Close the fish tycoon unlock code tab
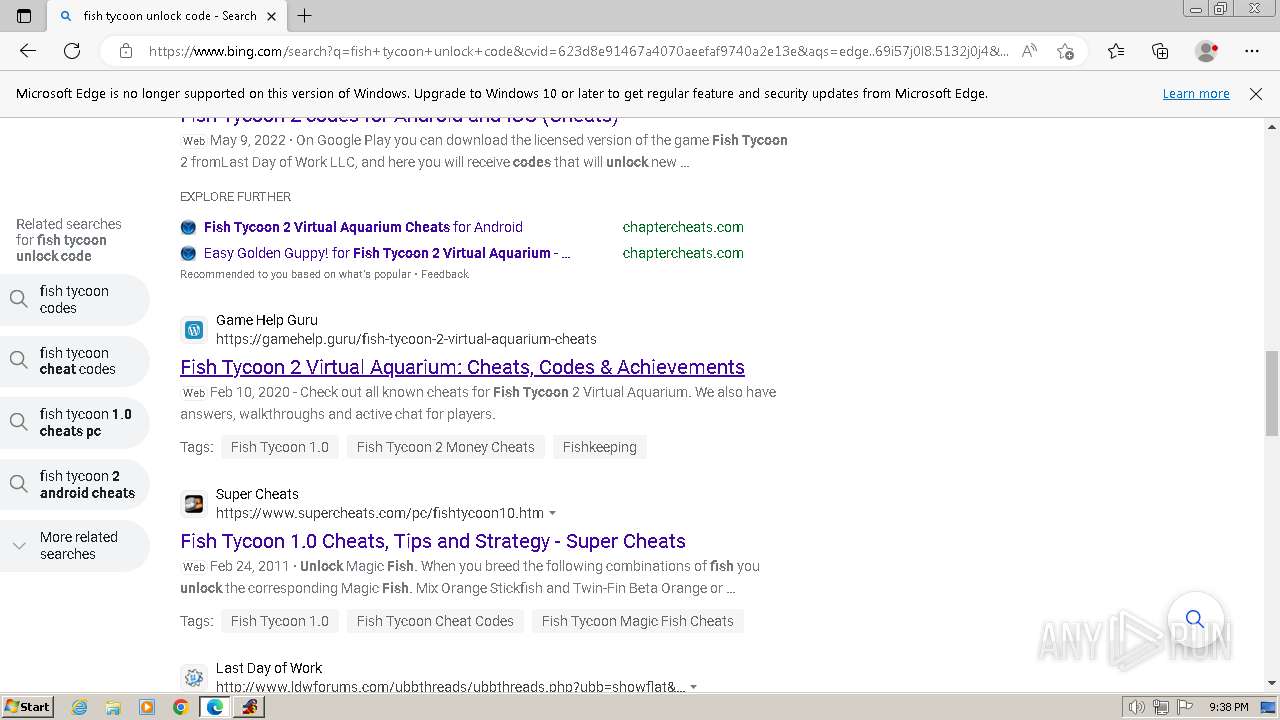The image size is (1280, 720). [271, 16]
